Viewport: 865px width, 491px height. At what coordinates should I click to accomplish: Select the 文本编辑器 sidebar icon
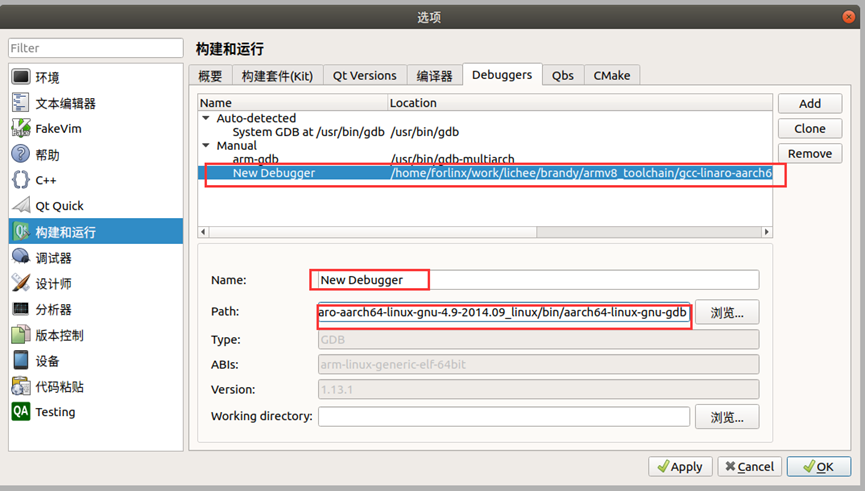tap(21, 103)
